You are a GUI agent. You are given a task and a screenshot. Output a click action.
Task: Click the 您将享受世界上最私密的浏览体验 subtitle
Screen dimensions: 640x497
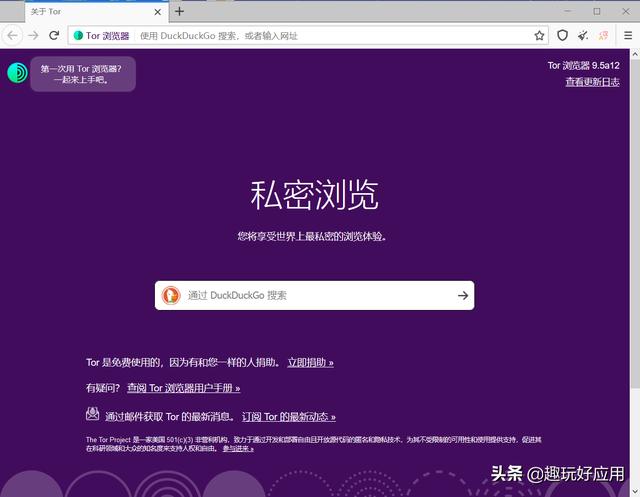(x=312, y=236)
